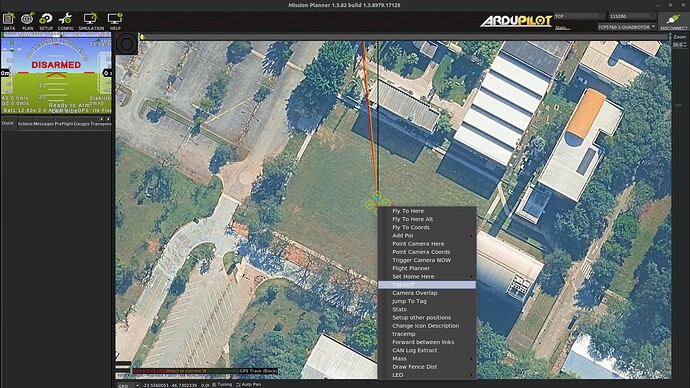Switch to the Transponder tab
Image resolution: width=690 pixels, height=388 pixels.
(x=101, y=124)
